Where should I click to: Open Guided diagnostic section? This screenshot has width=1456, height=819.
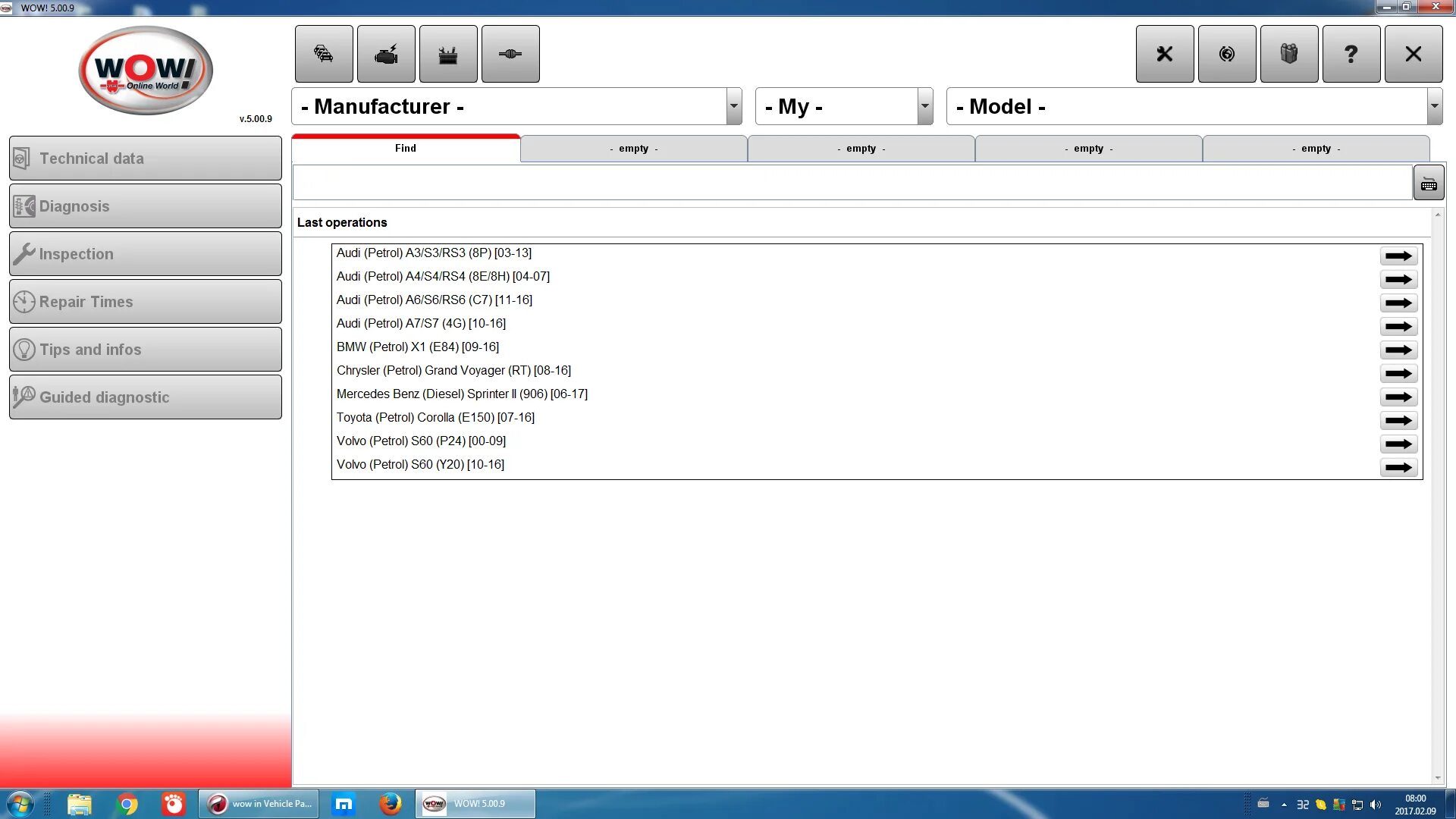point(146,397)
